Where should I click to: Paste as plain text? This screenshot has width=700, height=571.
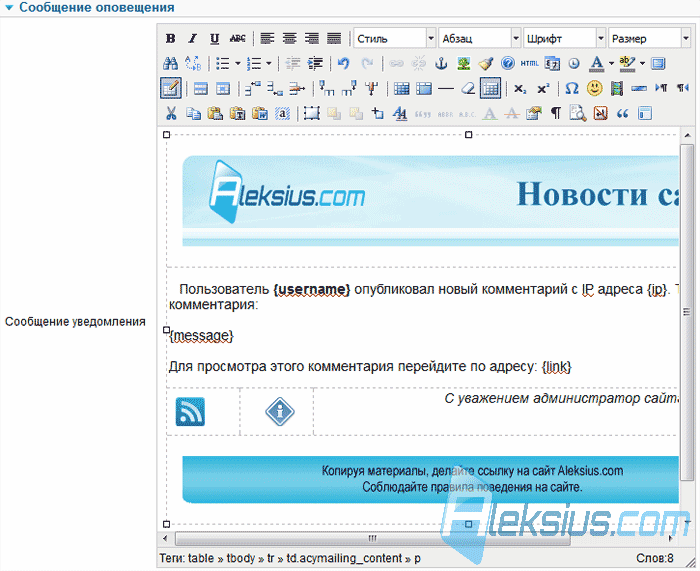click(238, 113)
